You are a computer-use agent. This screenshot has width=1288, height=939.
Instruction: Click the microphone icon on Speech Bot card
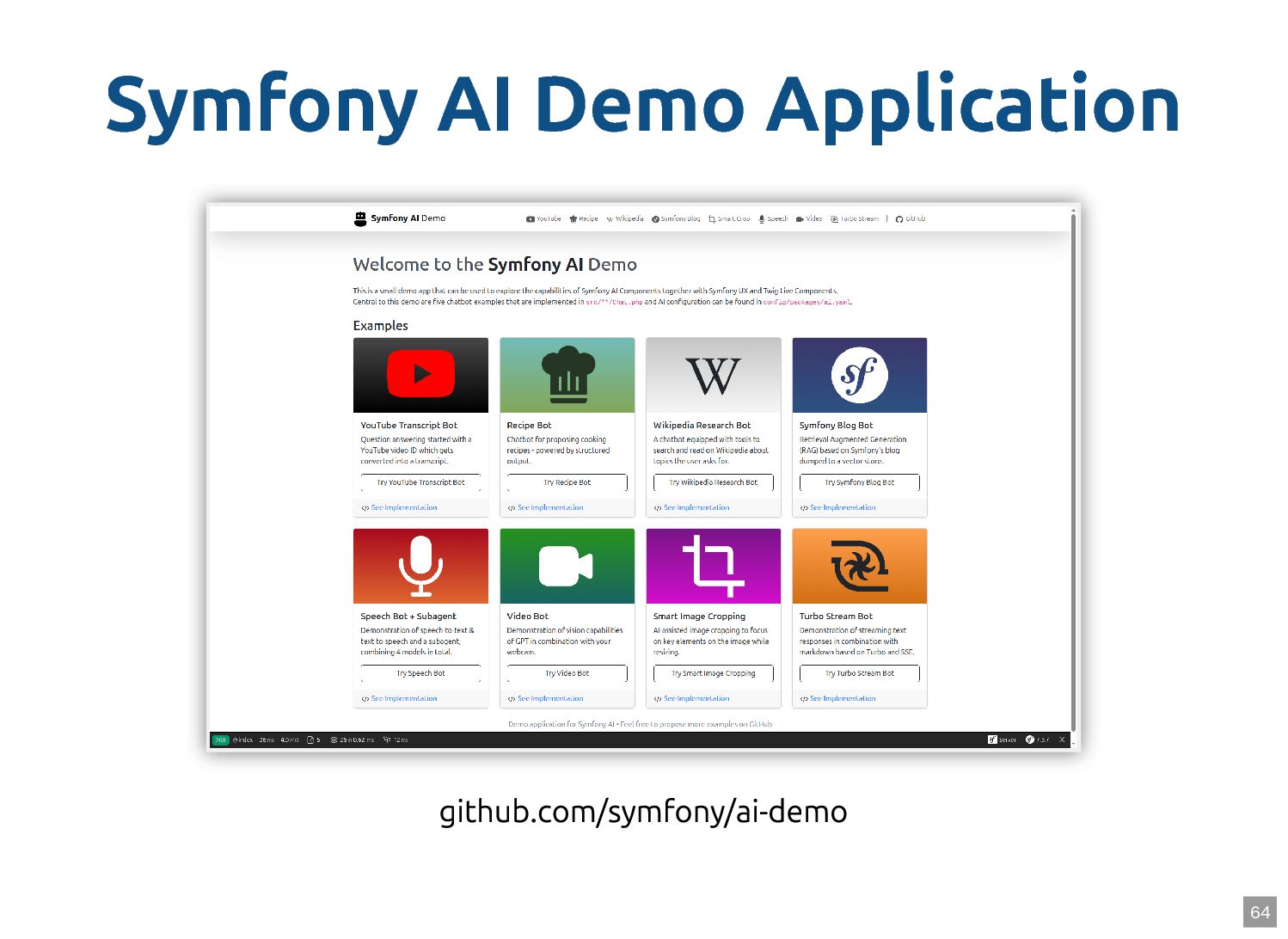tap(420, 566)
